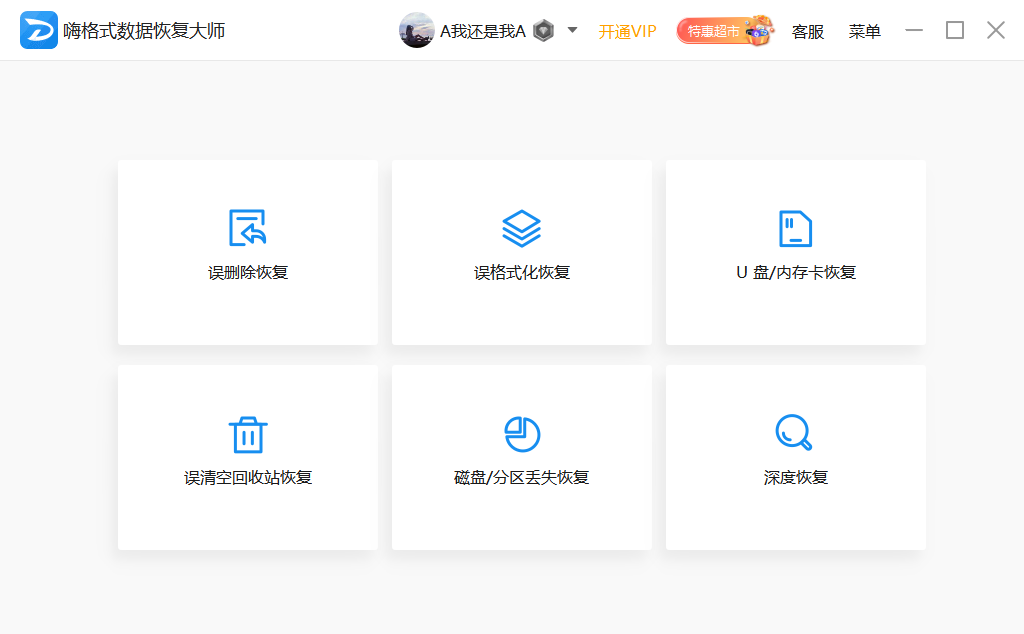Screen dimensions: 1024x634
Task: Click the 误格式化恢复 label
Action: (522, 272)
